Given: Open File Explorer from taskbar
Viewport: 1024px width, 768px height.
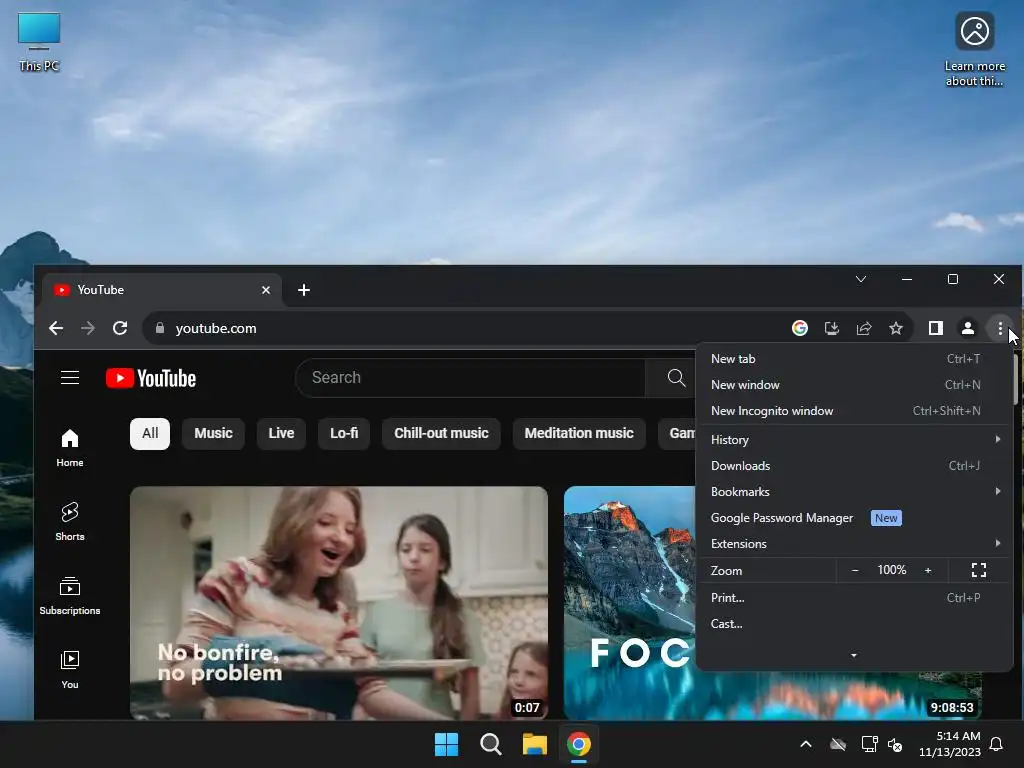Looking at the screenshot, I should click(534, 744).
